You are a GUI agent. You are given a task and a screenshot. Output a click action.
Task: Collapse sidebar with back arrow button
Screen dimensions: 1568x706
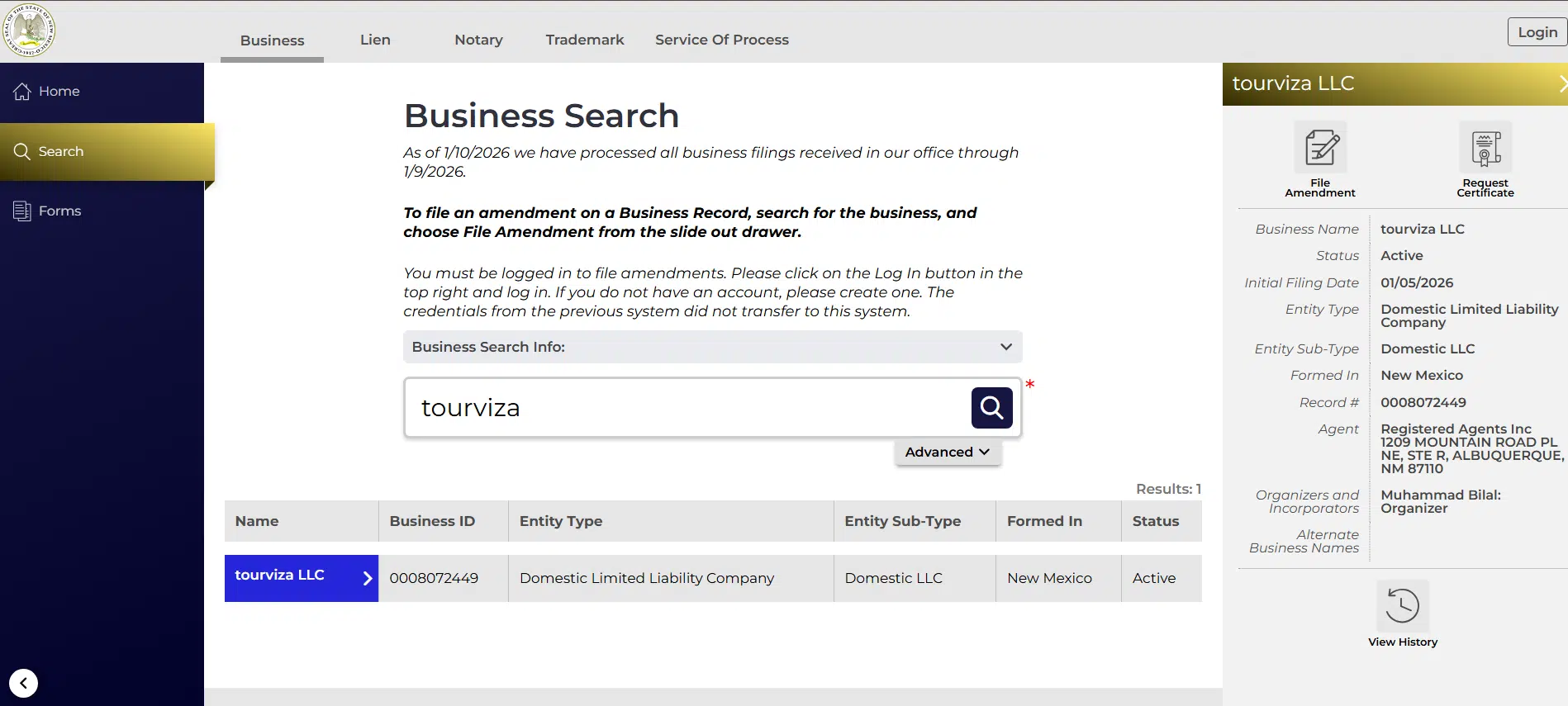(x=24, y=683)
